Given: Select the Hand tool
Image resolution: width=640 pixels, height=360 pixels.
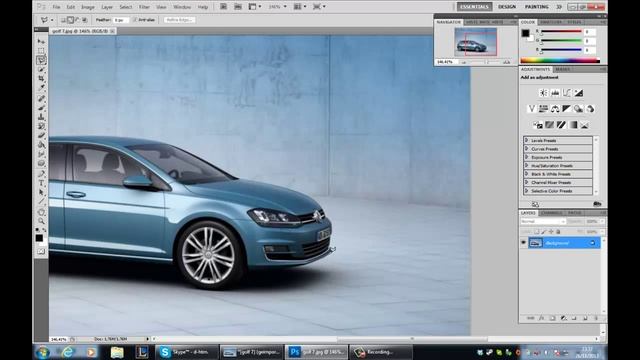Looking at the screenshot, I should pos(41,212).
